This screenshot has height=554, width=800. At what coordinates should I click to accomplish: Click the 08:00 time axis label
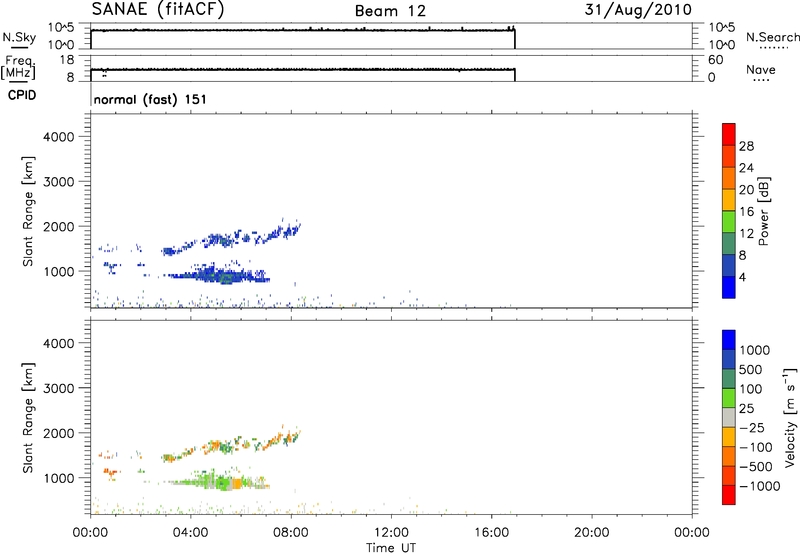point(291,533)
